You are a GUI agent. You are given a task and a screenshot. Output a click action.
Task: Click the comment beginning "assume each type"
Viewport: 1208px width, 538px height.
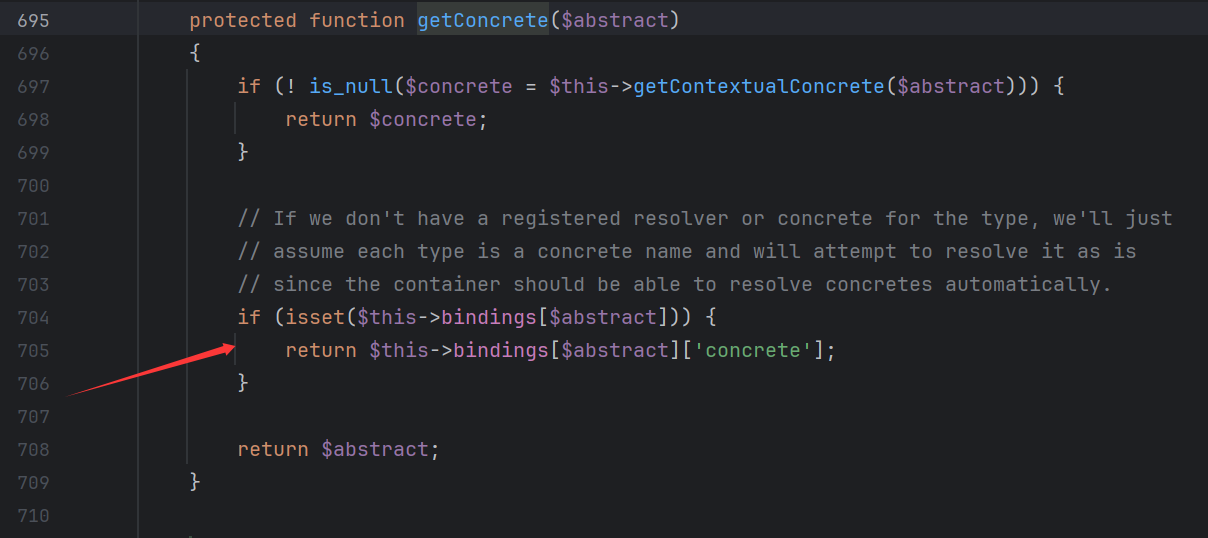[686, 252]
